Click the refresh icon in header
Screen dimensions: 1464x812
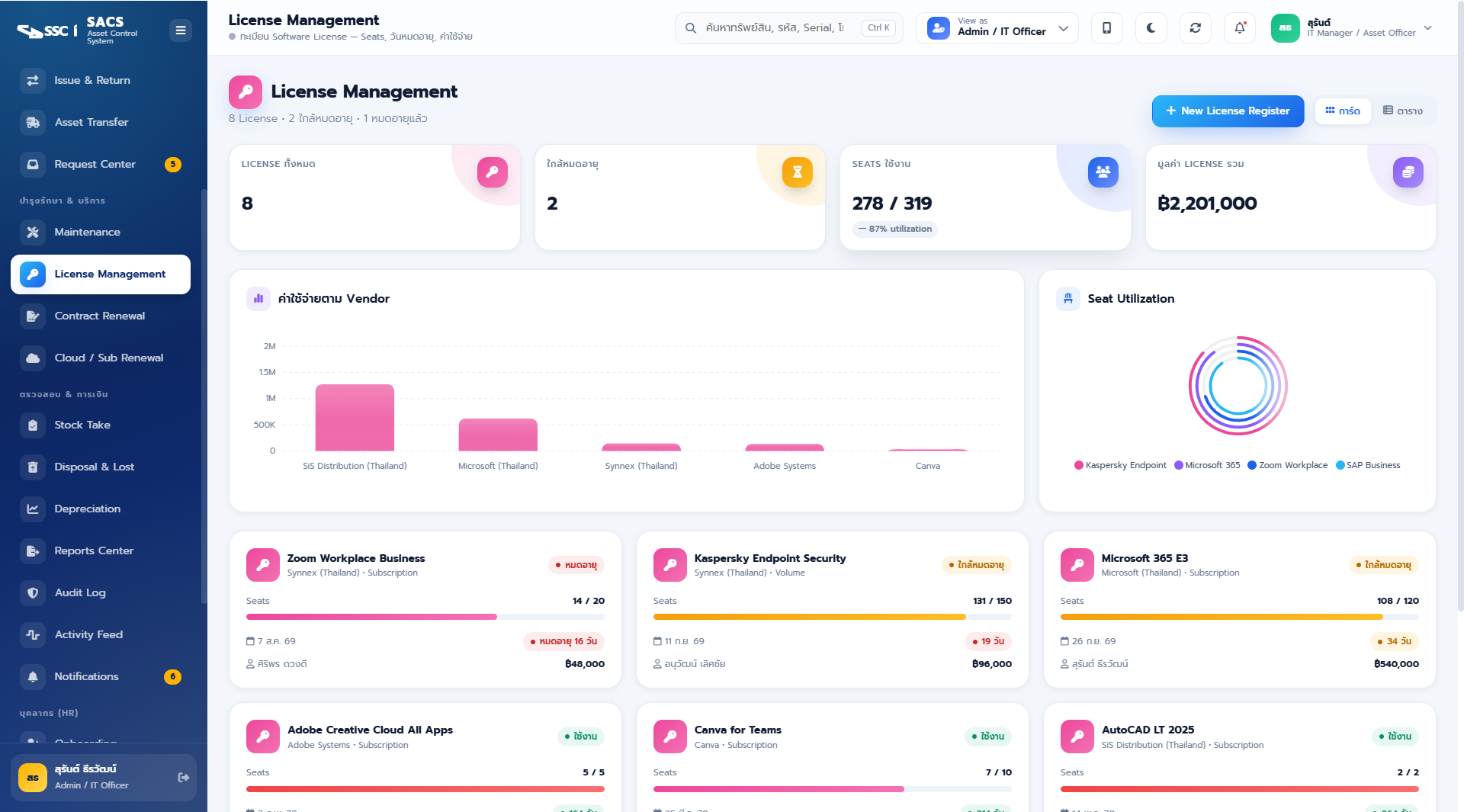coord(1195,28)
